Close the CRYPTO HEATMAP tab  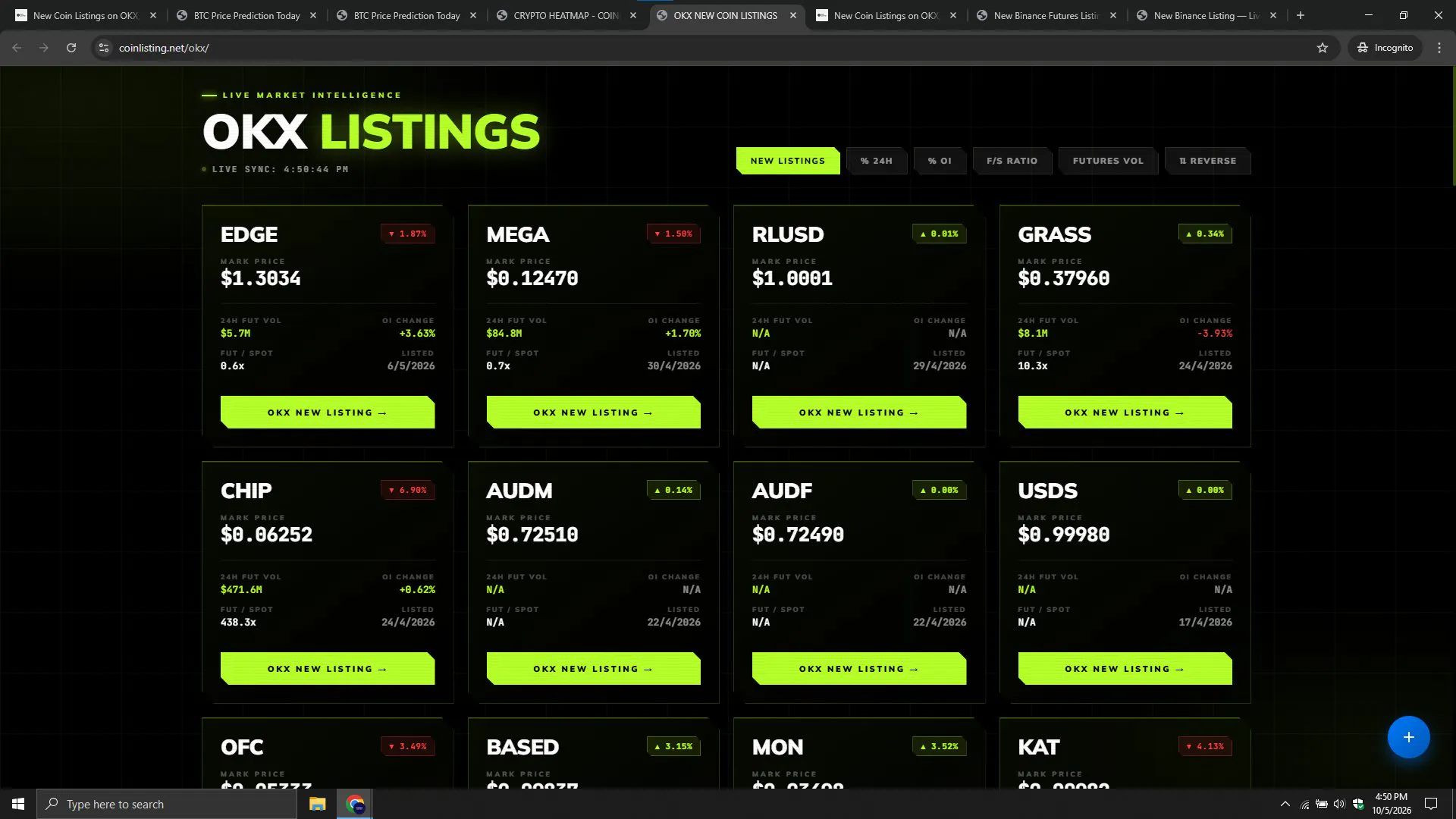[x=633, y=15]
